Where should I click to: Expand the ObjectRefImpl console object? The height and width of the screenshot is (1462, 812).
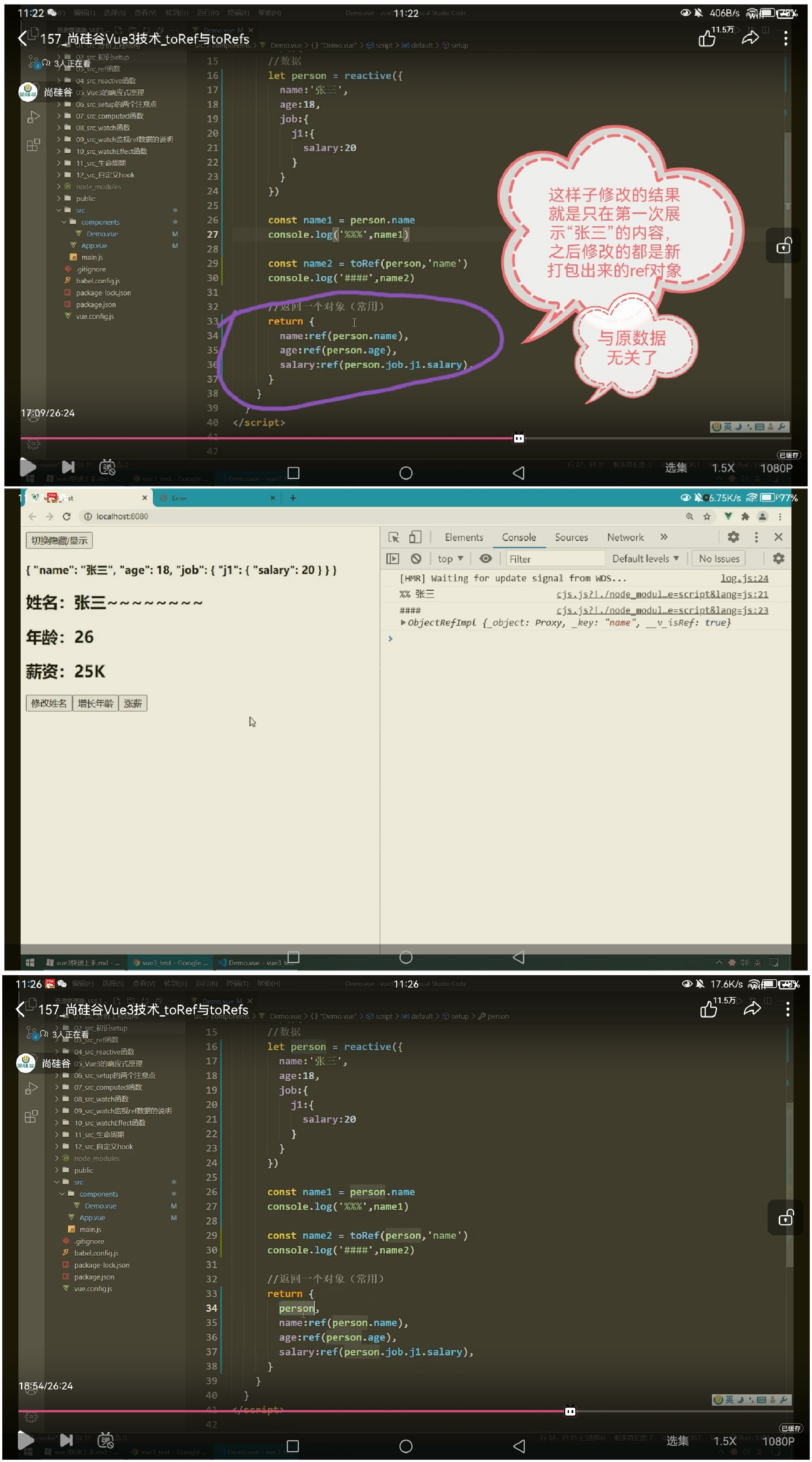coord(403,623)
